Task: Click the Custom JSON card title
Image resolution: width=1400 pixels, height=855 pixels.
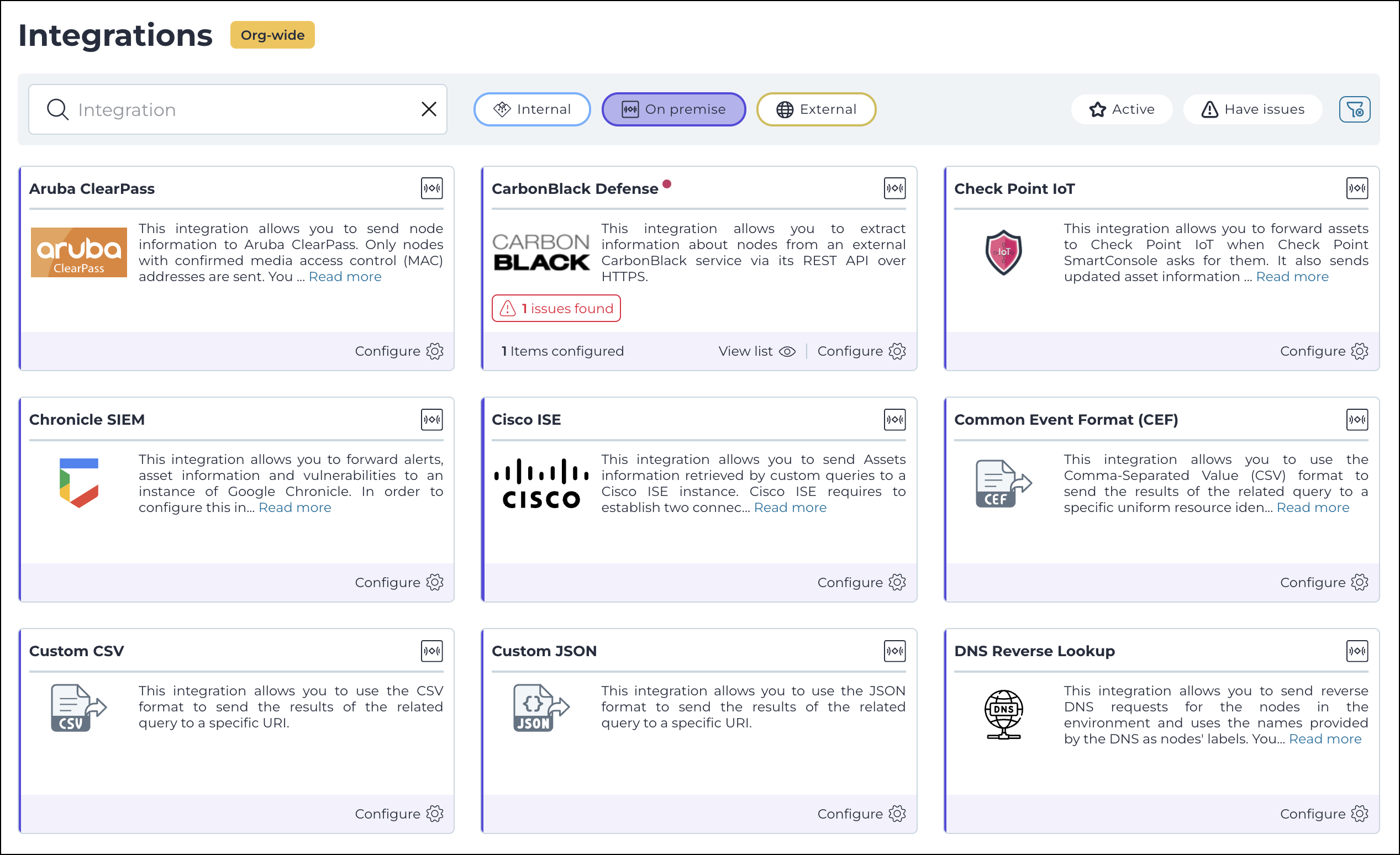Action: pos(544,651)
